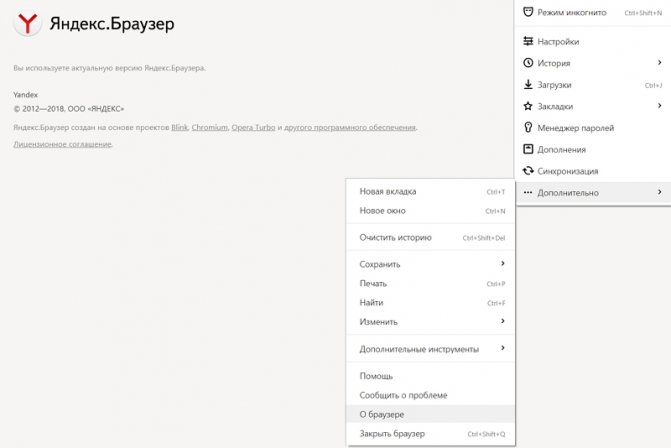Screen dimensions: 671x448
Task: Select Новая вкладка in submenu
Action: pos(431,192)
